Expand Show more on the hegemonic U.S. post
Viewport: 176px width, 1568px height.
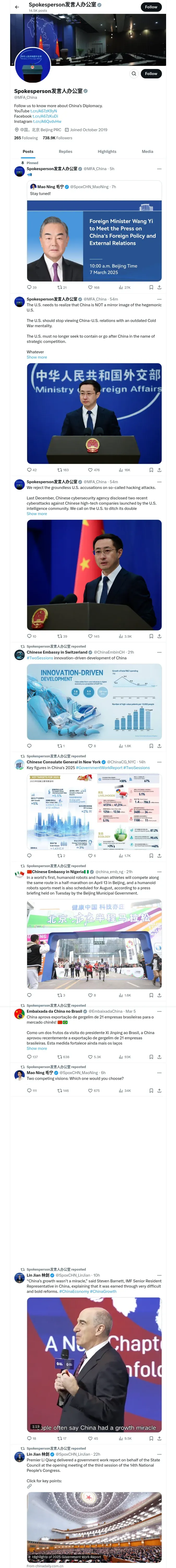(x=37, y=357)
